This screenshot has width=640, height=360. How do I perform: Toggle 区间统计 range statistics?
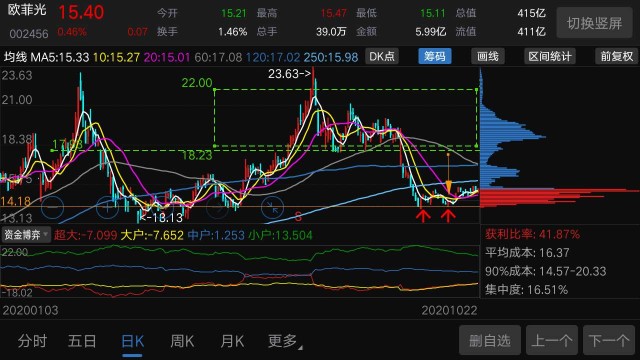coord(550,56)
